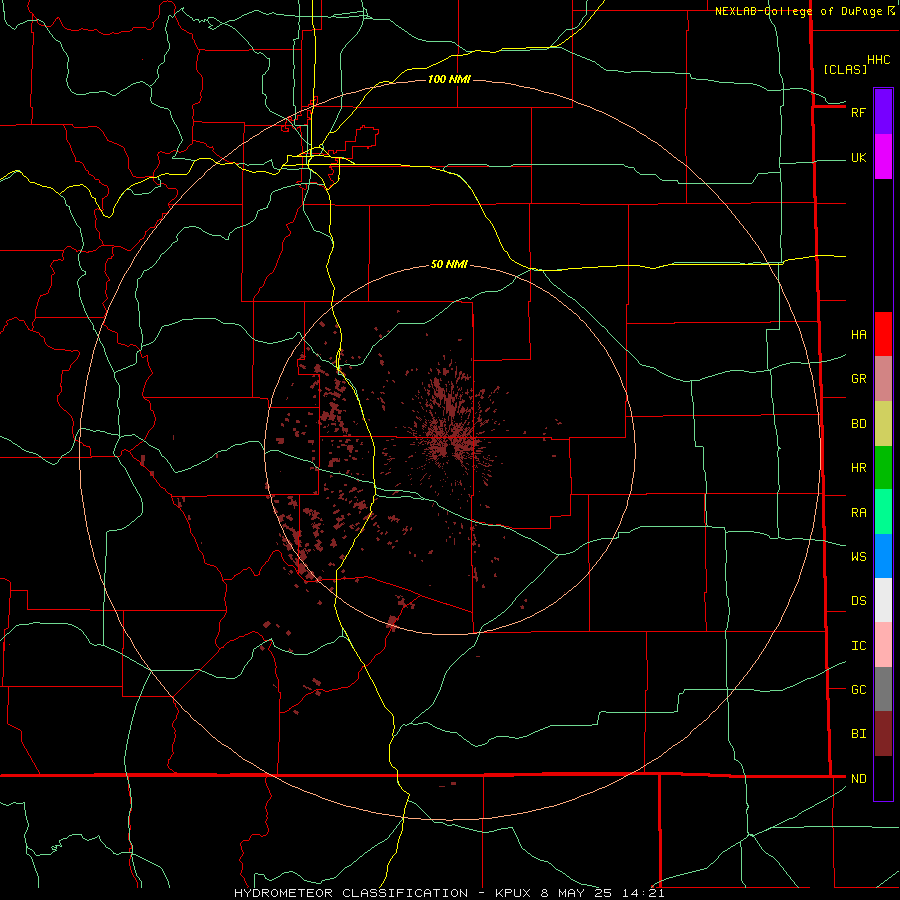Screen dimensions: 900x900
Task: Click the 'RA' legend label
Action: coord(859,513)
